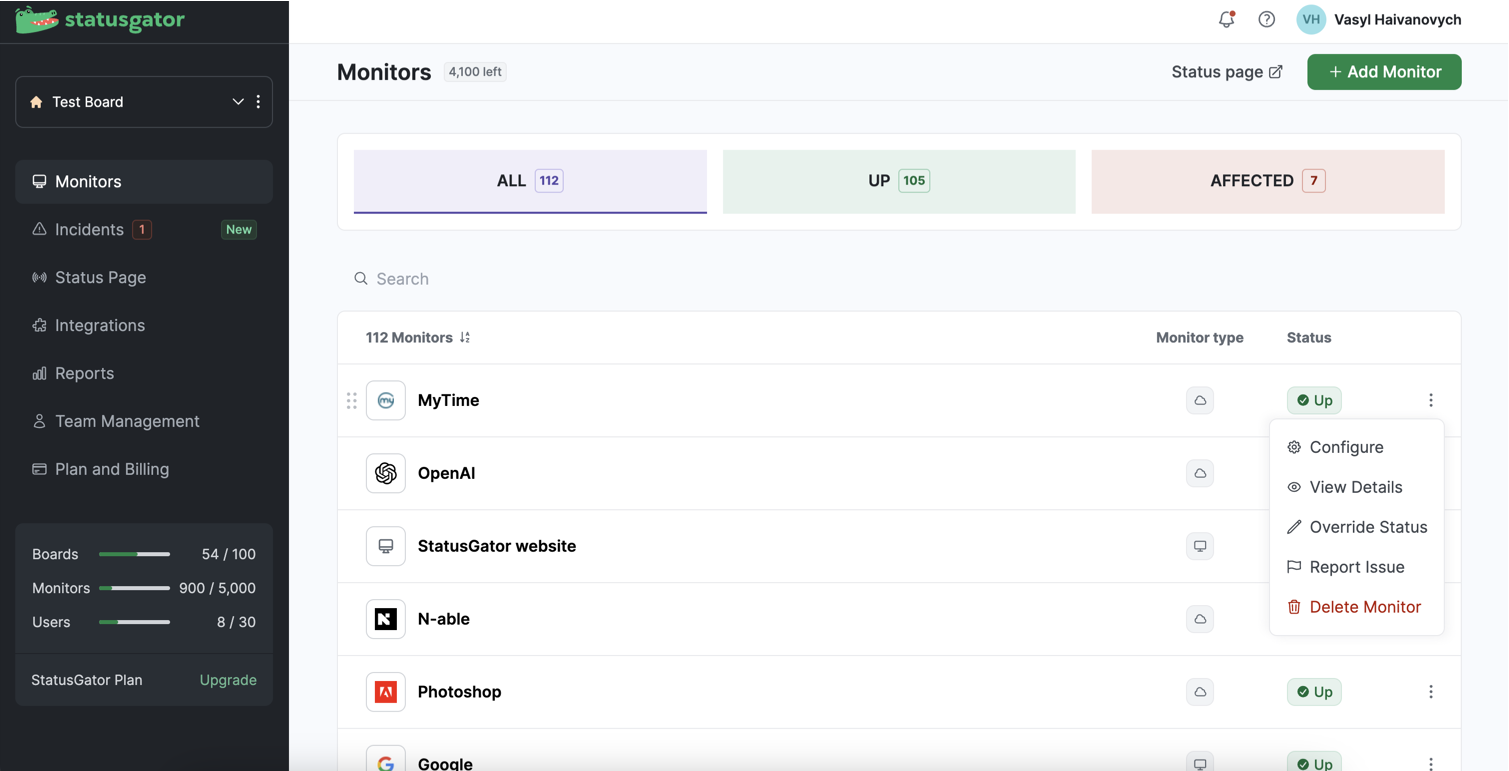Open the help question mark icon
Viewport: 1509px width, 771px height.
point(1266,19)
